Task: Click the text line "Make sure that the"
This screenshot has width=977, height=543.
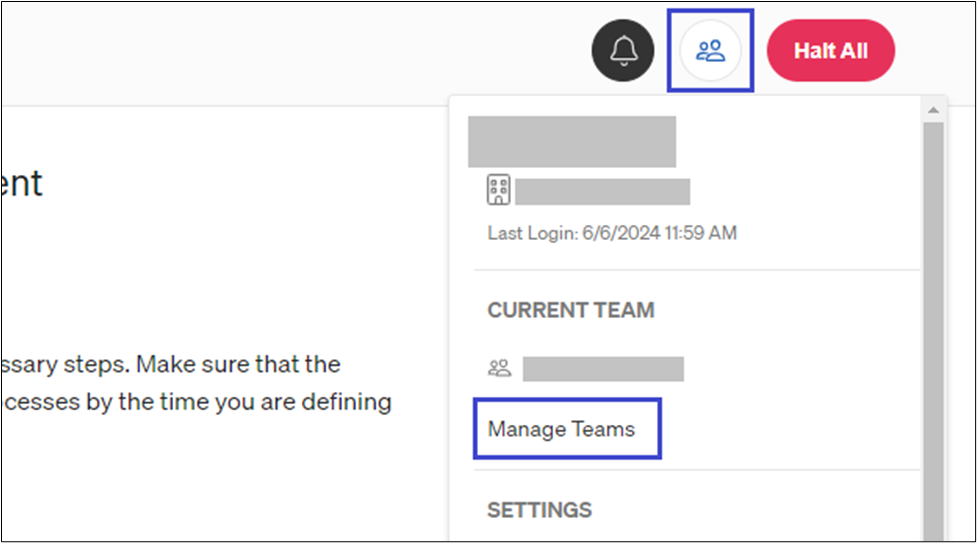Action: pyautogui.click(x=170, y=364)
